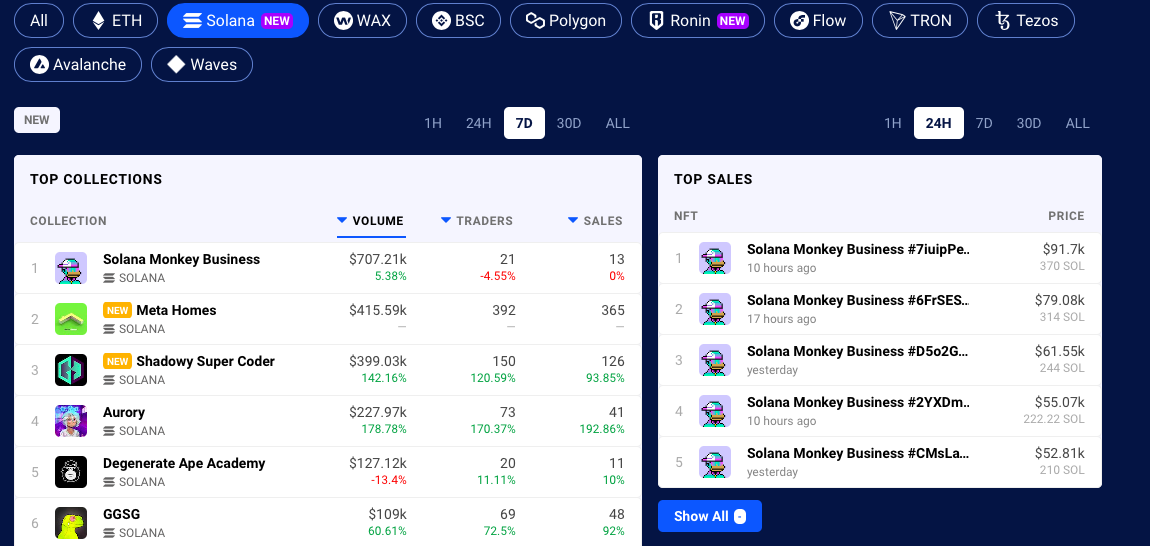This screenshot has width=1150, height=546.
Task: Open Aurory collection link
Action: coord(124,412)
